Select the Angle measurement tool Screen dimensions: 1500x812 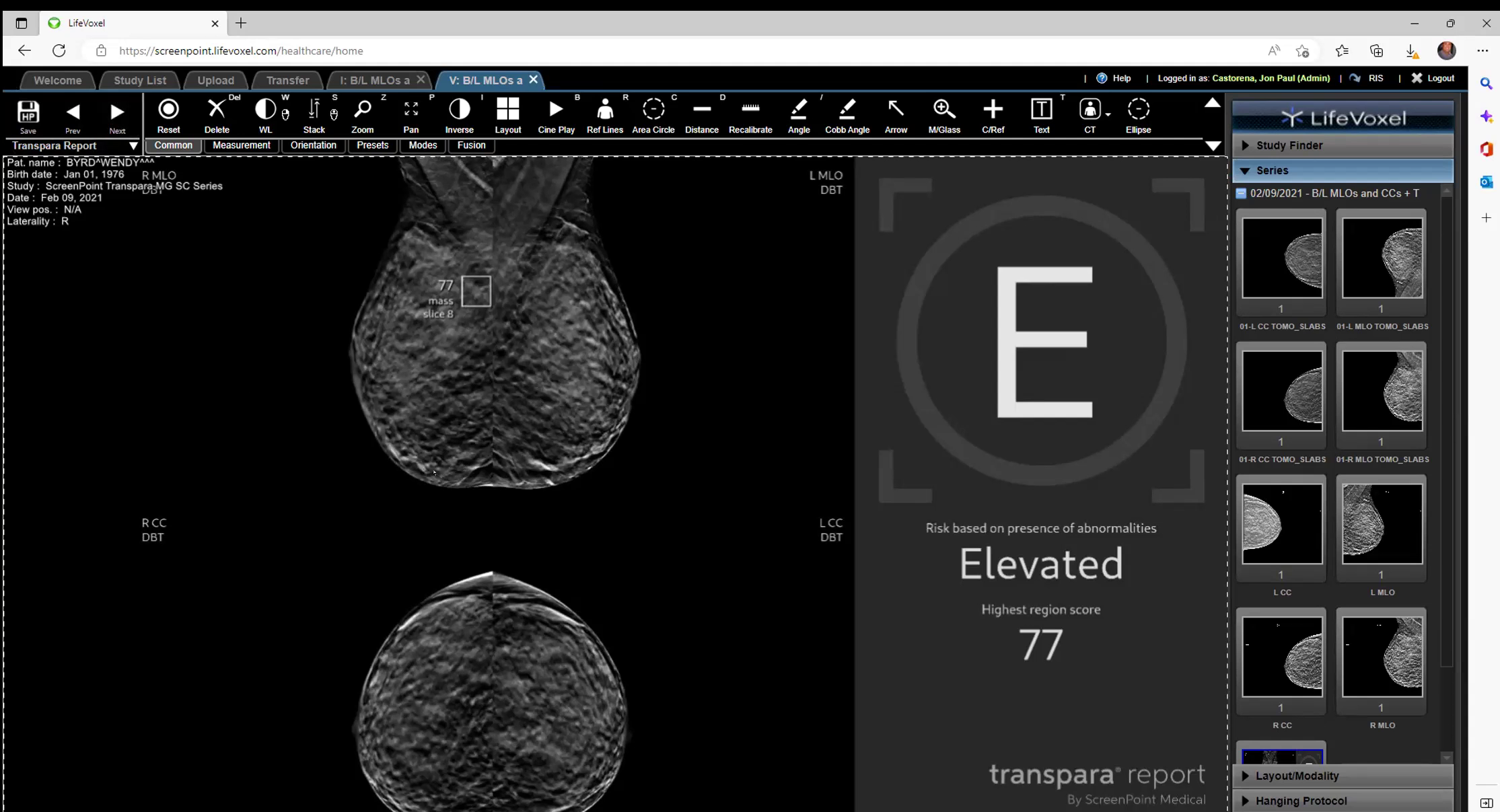pyautogui.click(x=799, y=116)
